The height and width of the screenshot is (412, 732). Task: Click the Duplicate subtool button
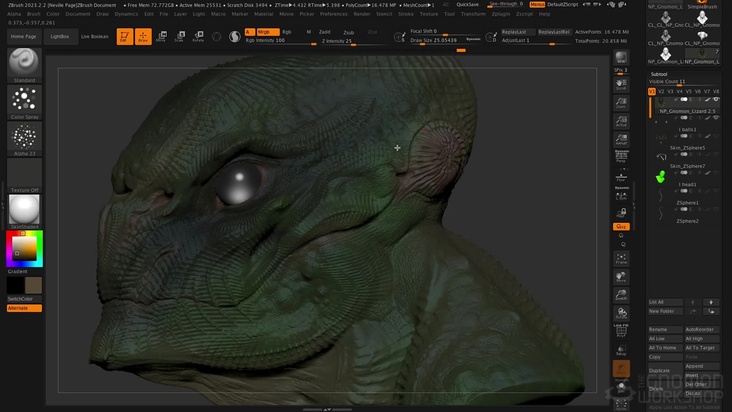tap(665, 370)
